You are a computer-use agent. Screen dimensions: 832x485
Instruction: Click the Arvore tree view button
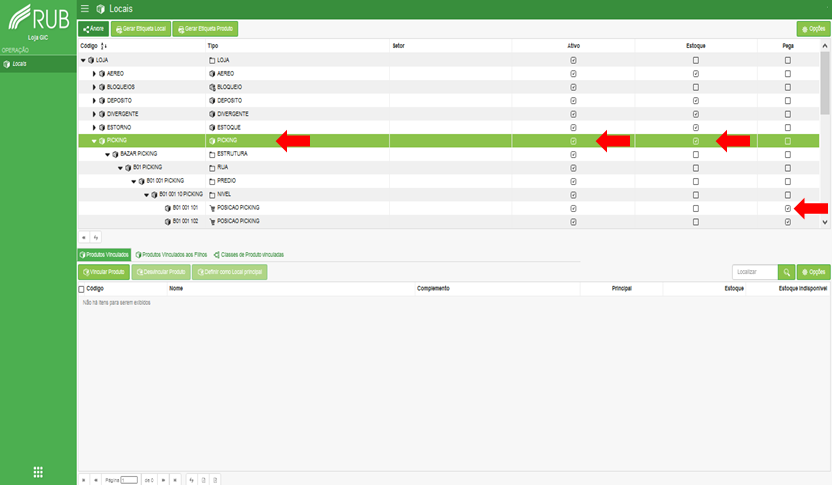tap(93, 29)
